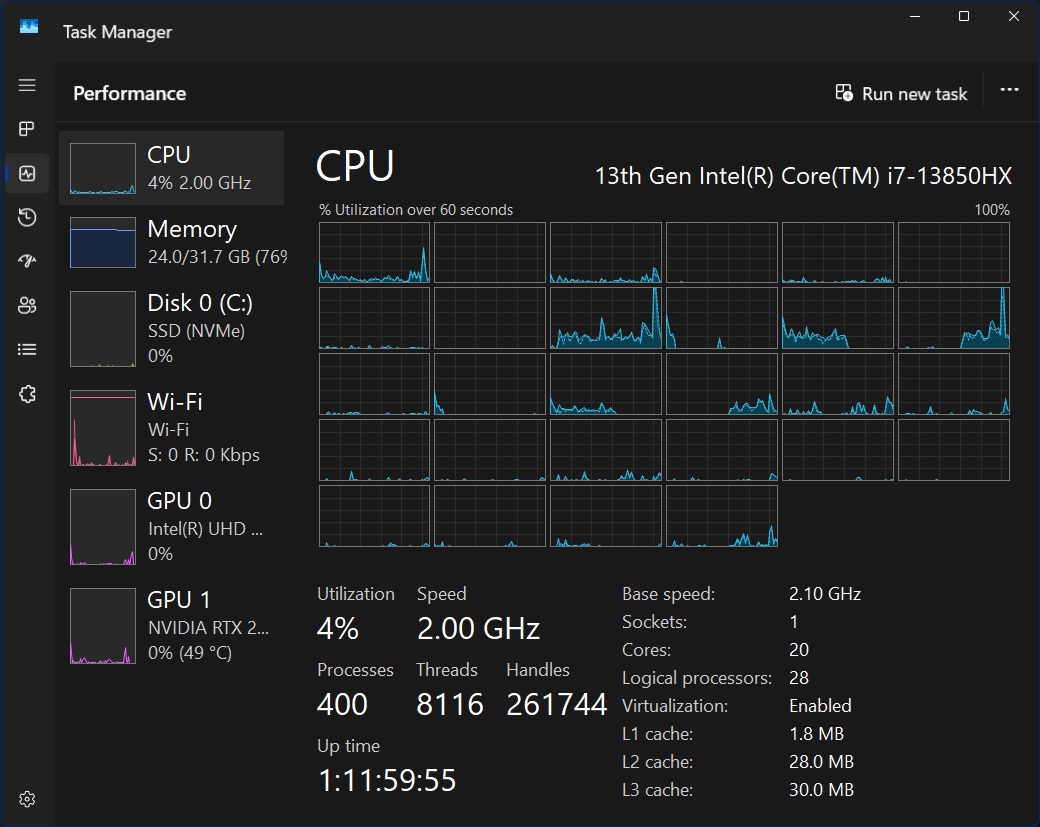Select the CPU performance entry
This screenshot has height=827, width=1040.
click(x=171, y=168)
